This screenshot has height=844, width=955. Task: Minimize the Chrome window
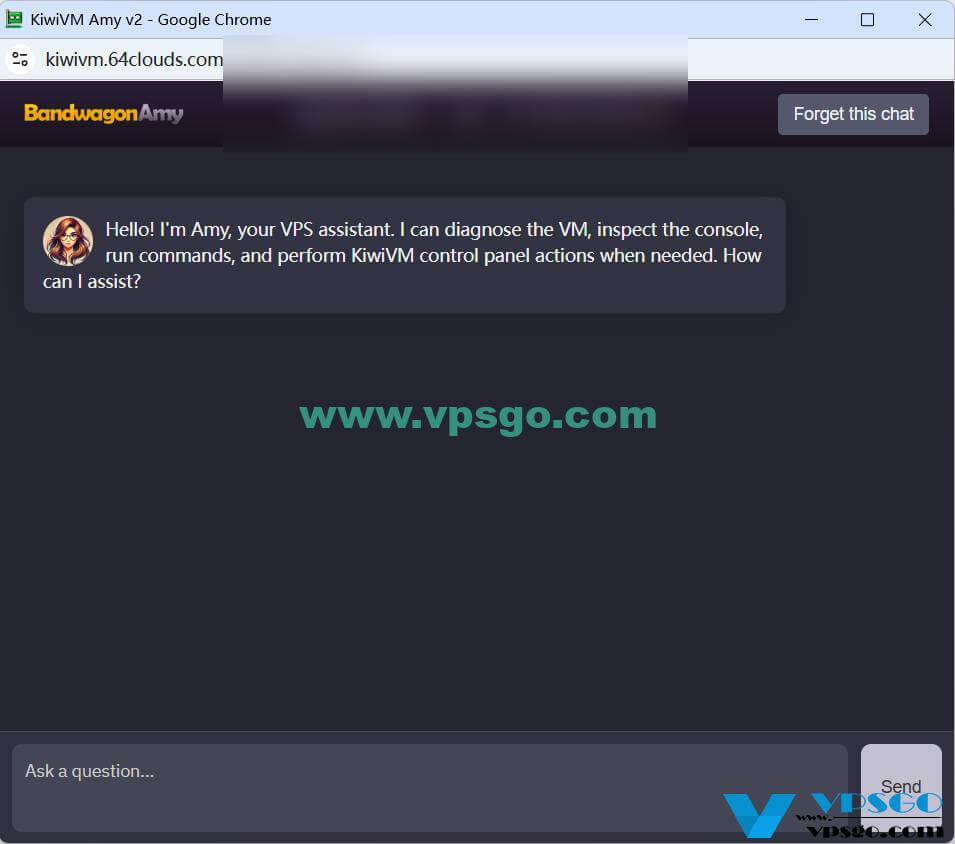tap(811, 19)
